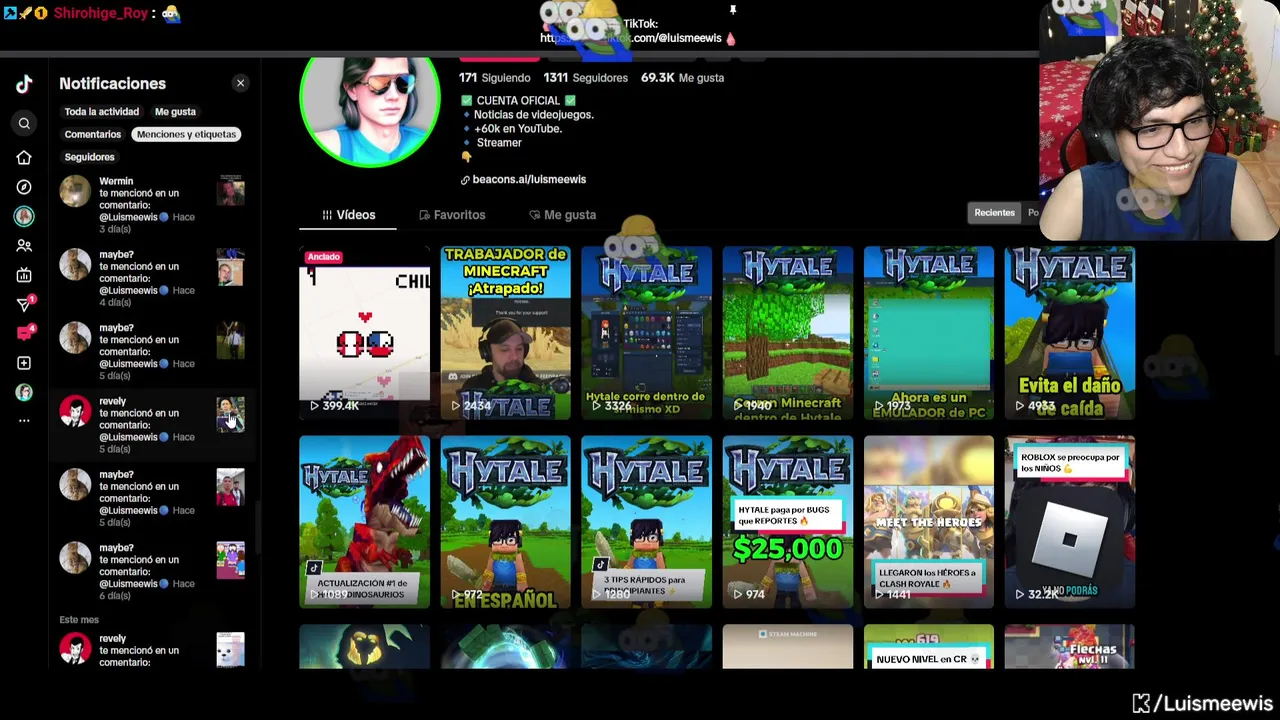Open the Explore compass icon
This screenshot has width=1280, height=720.
coord(24,187)
